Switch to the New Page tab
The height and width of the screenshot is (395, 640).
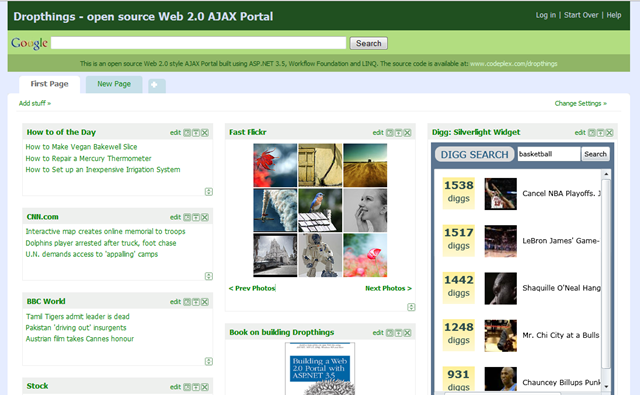[x=114, y=84]
